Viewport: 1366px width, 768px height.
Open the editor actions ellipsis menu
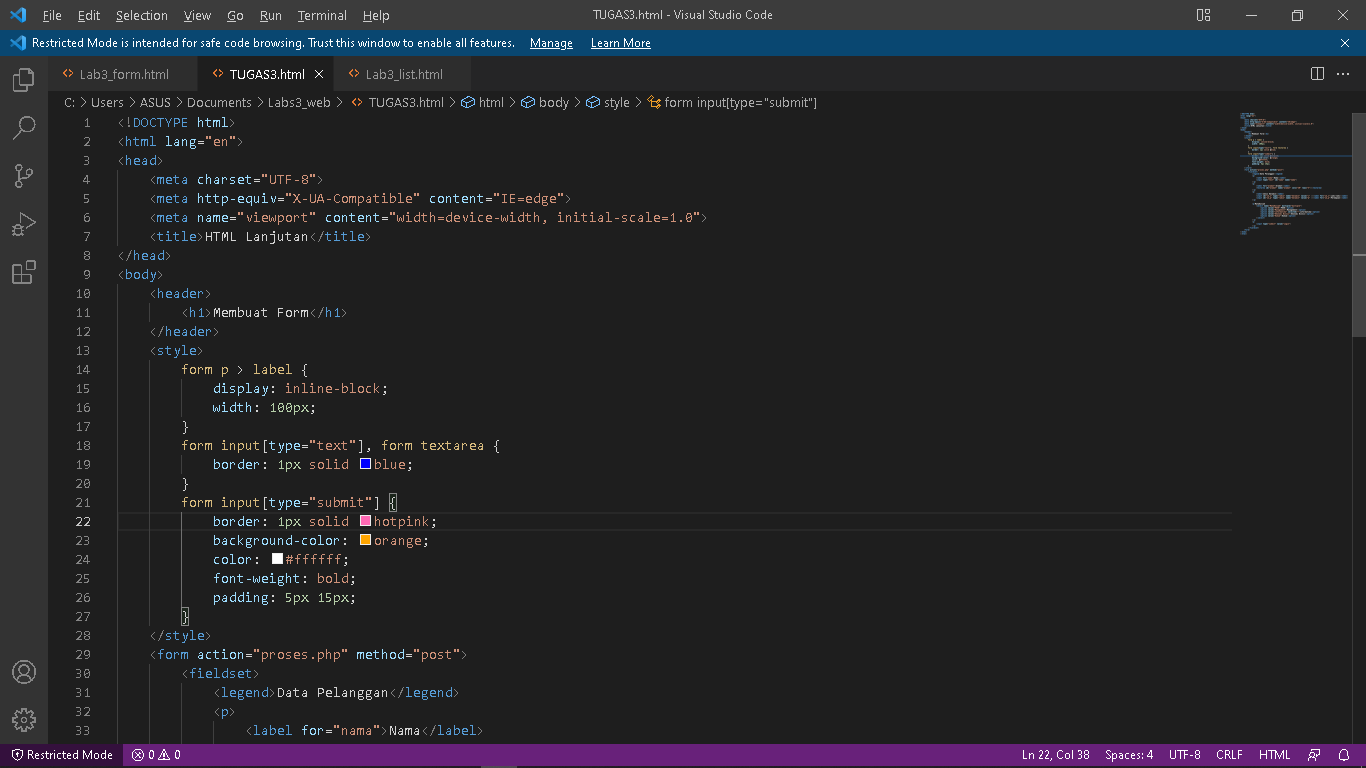[x=1344, y=73]
